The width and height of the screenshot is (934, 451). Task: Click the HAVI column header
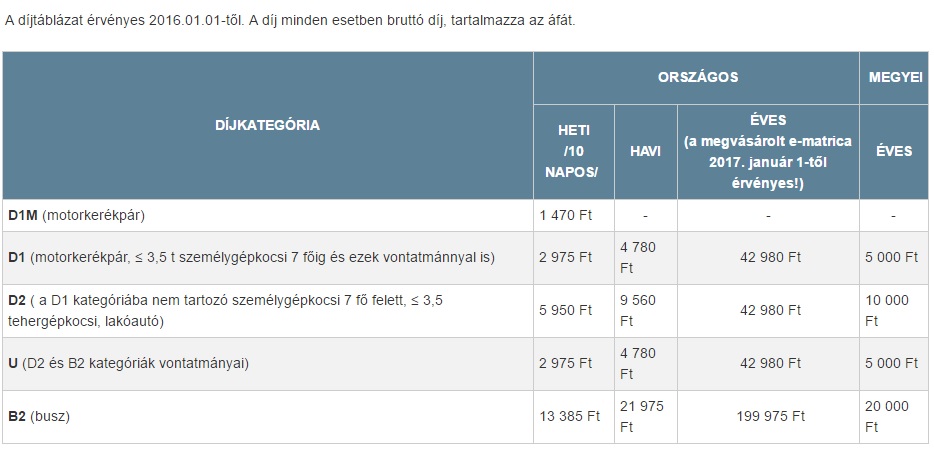(645, 151)
